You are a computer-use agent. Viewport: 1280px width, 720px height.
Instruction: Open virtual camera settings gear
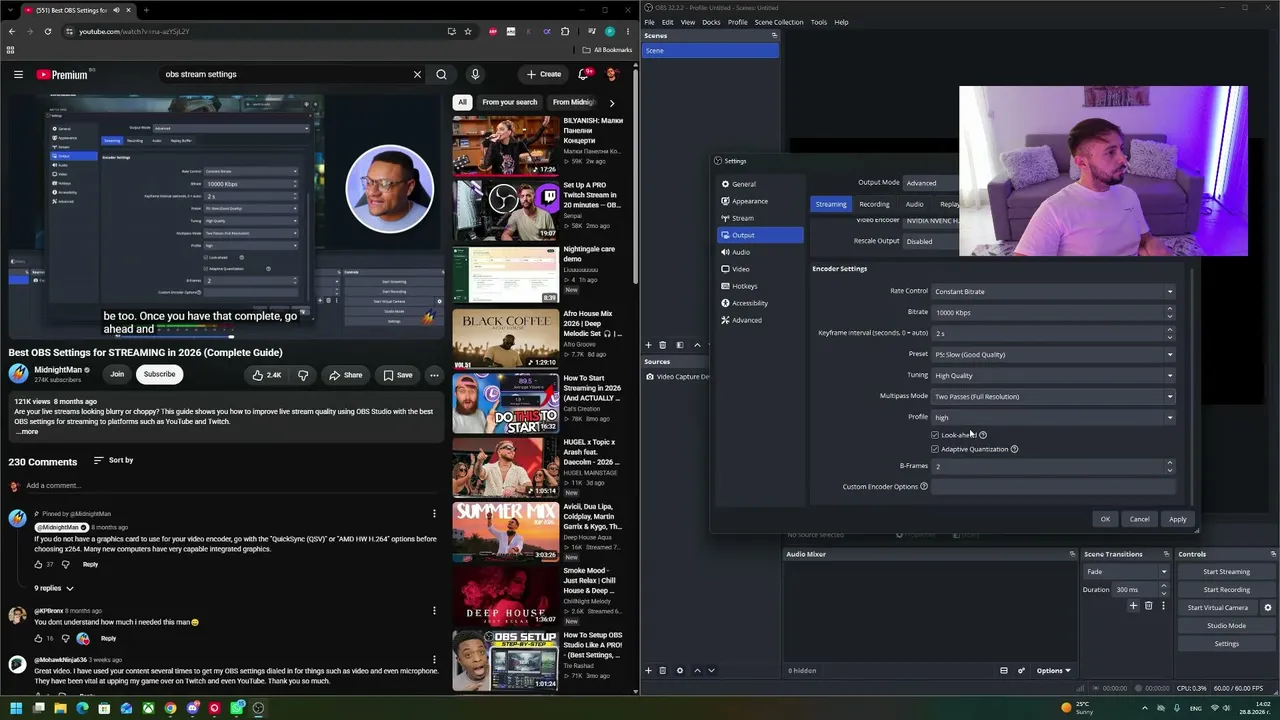click(1268, 607)
